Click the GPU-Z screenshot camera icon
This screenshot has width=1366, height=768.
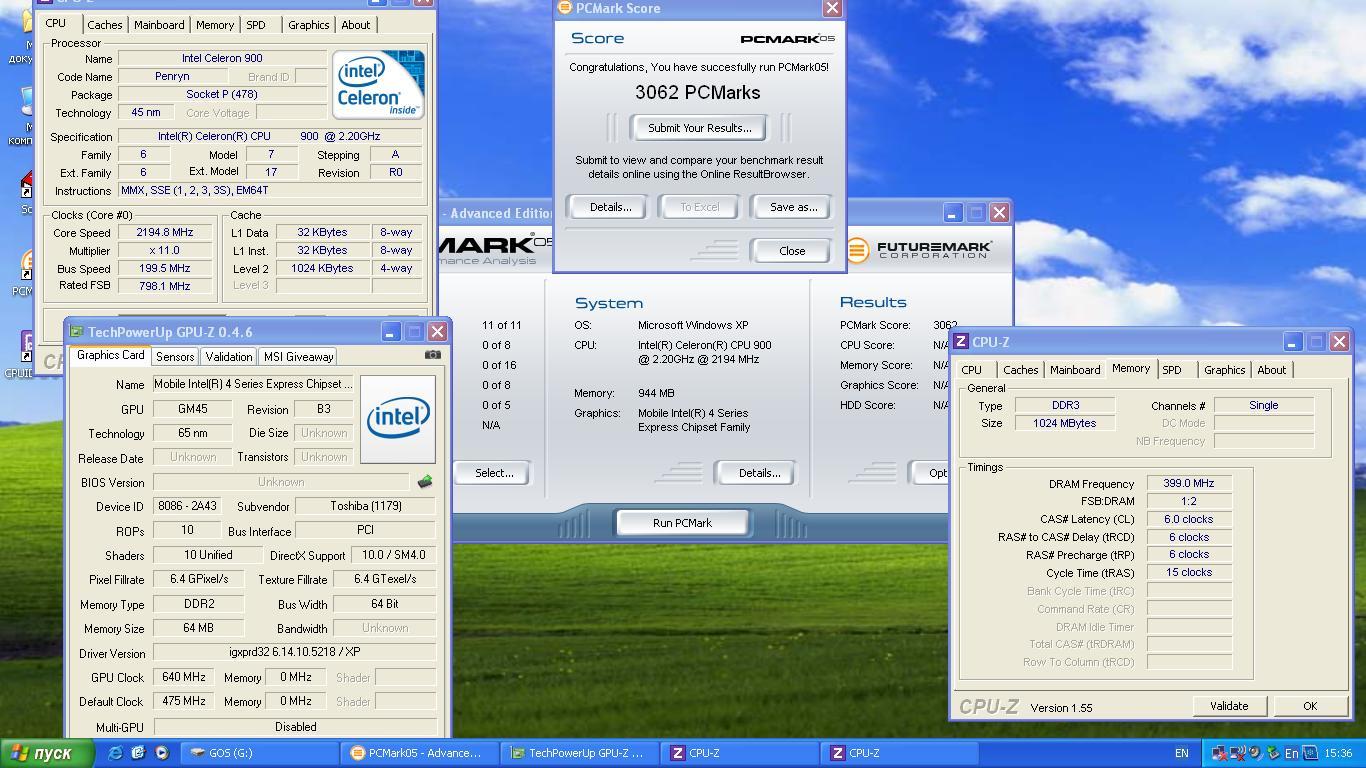click(432, 355)
